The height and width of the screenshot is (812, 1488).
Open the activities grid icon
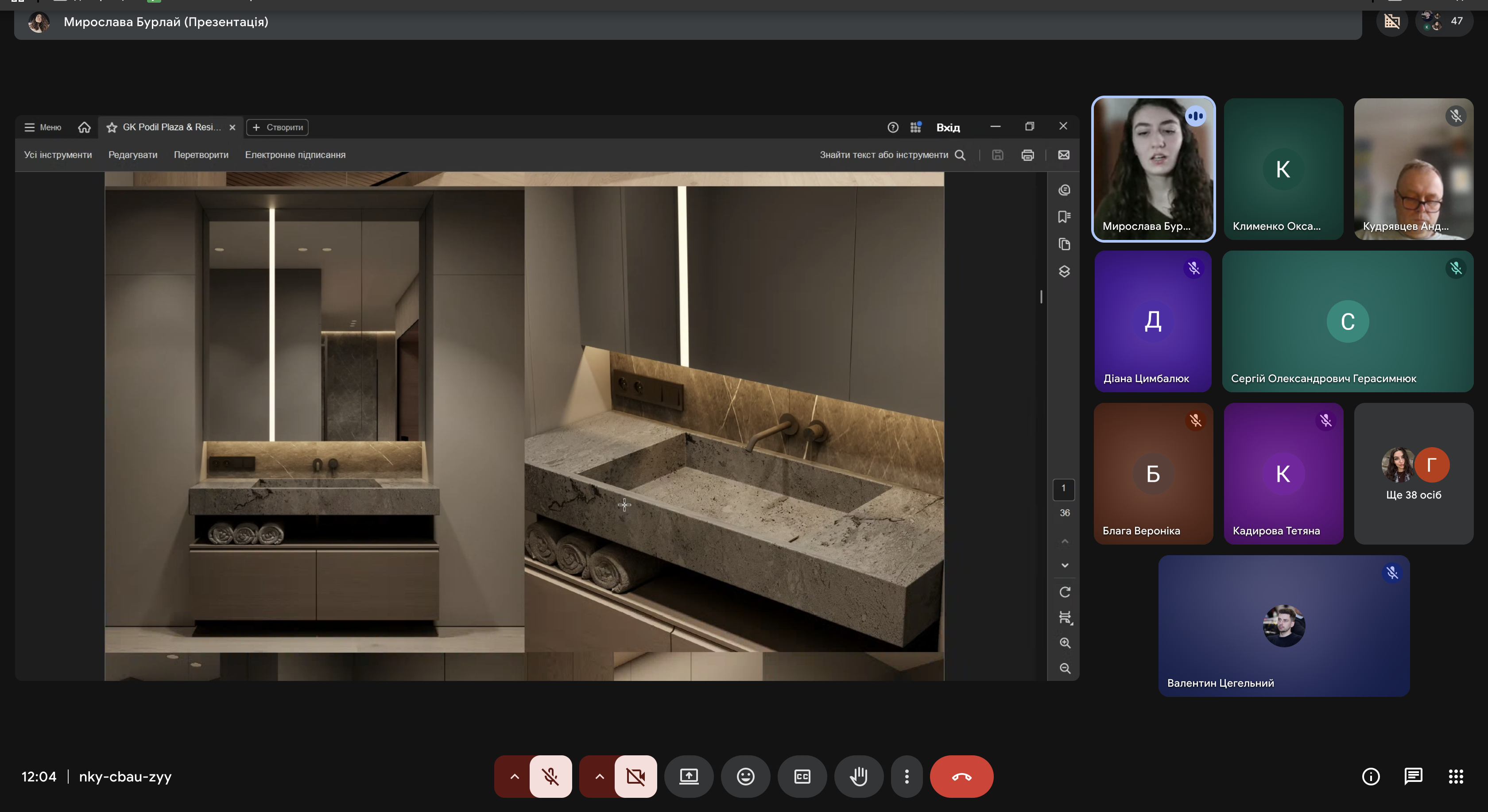pos(1456,776)
